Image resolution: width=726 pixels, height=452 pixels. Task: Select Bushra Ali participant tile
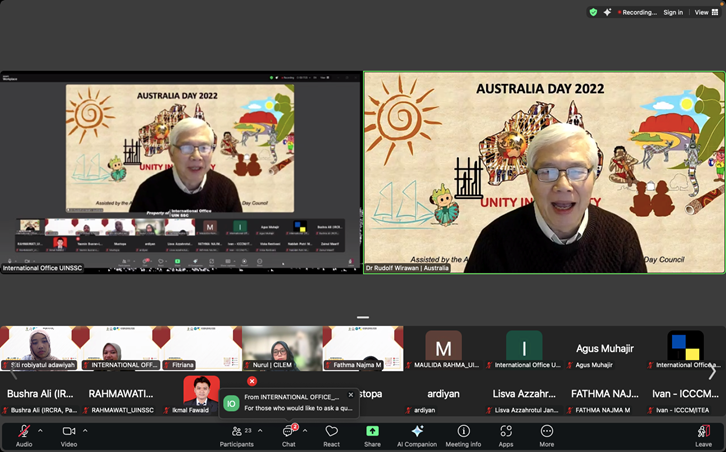point(40,394)
